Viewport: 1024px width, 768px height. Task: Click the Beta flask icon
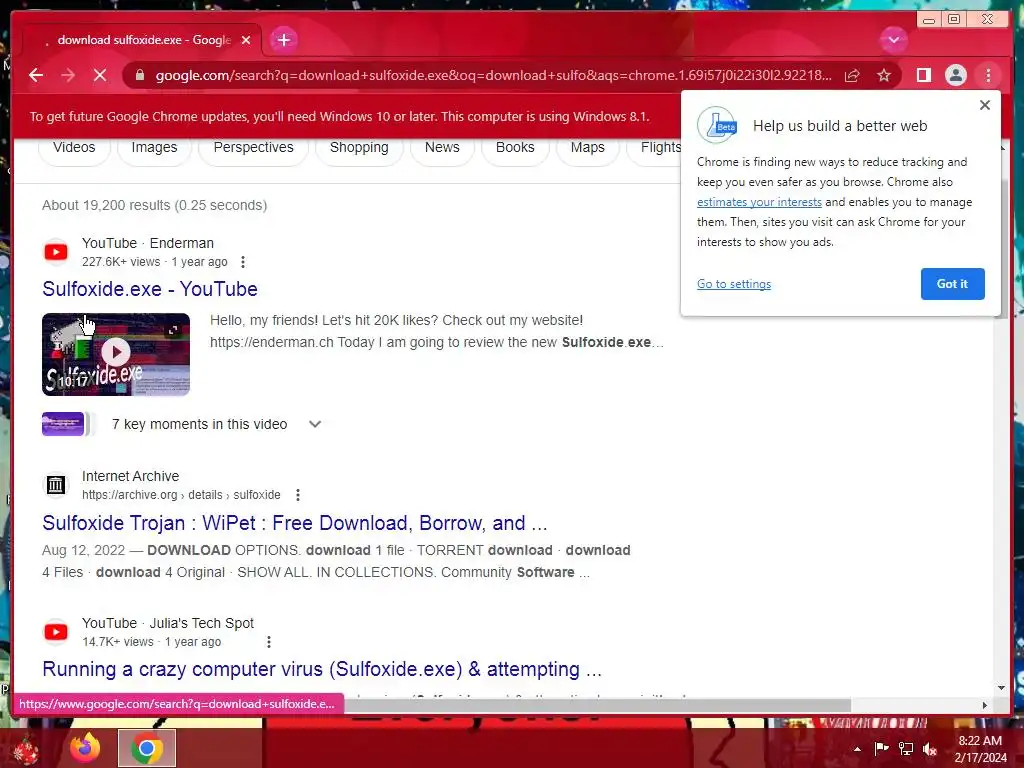pyautogui.click(x=717, y=125)
